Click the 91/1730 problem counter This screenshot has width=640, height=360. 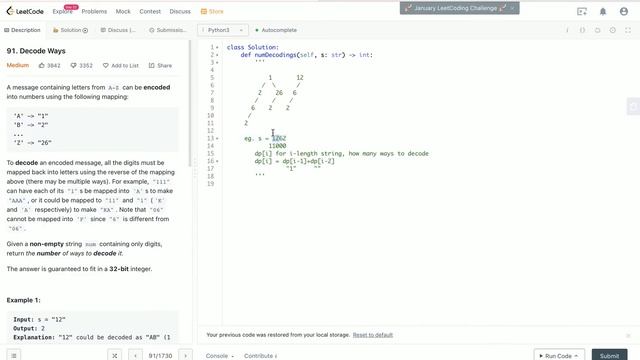pos(160,356)
